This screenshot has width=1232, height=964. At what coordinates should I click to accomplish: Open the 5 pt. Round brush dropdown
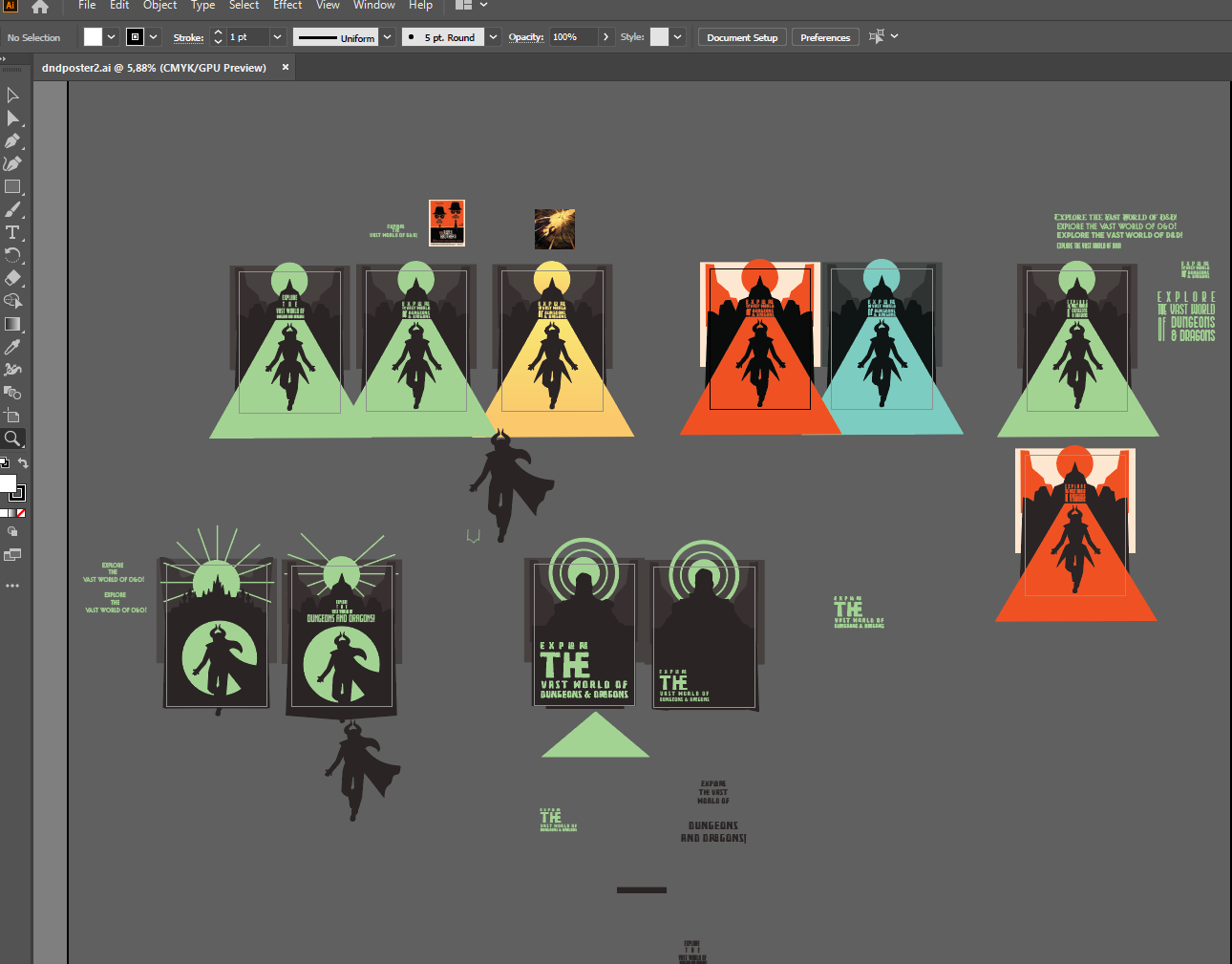[x=493, y=37]
